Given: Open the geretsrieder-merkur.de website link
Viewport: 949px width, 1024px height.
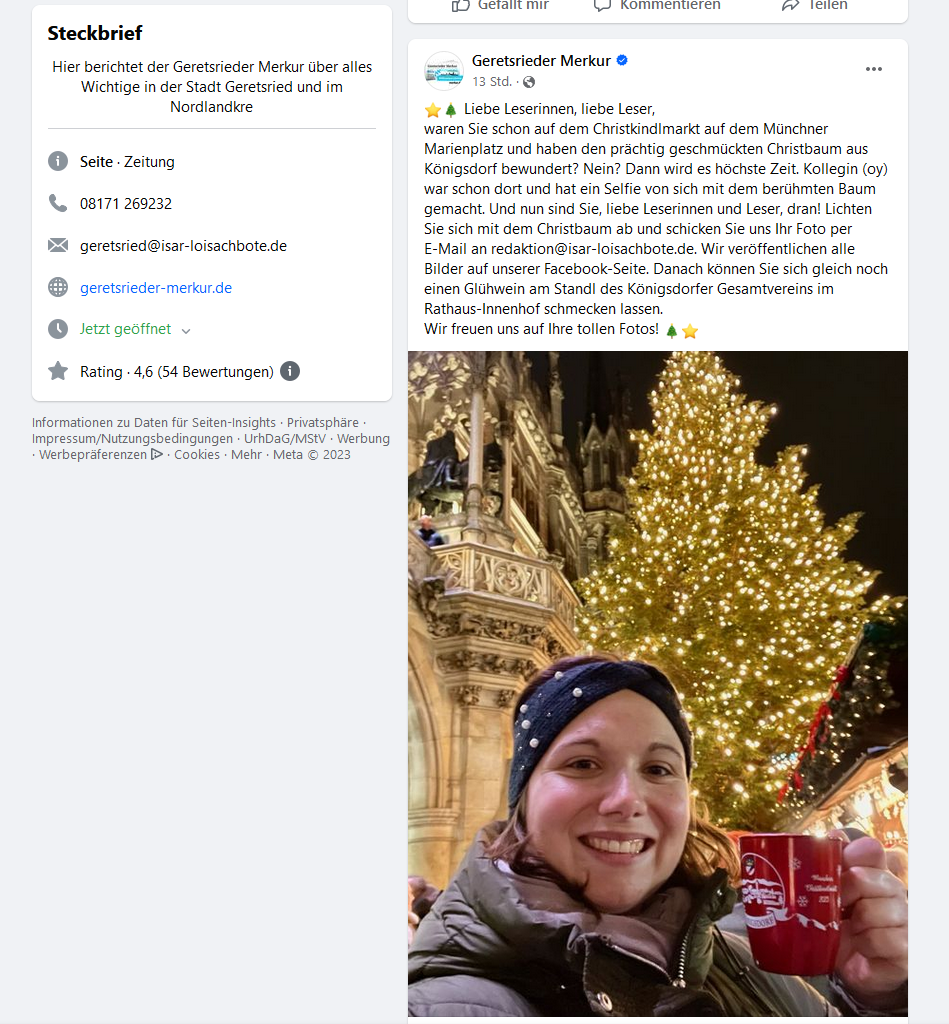Looking at the screenshot, I should pos(156,287).
